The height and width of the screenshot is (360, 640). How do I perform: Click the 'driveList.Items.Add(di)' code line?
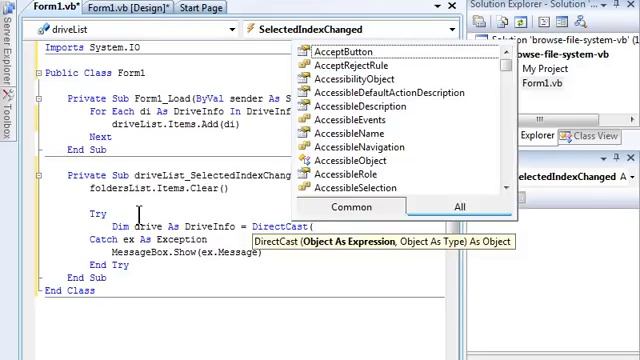tap(176, 124)
